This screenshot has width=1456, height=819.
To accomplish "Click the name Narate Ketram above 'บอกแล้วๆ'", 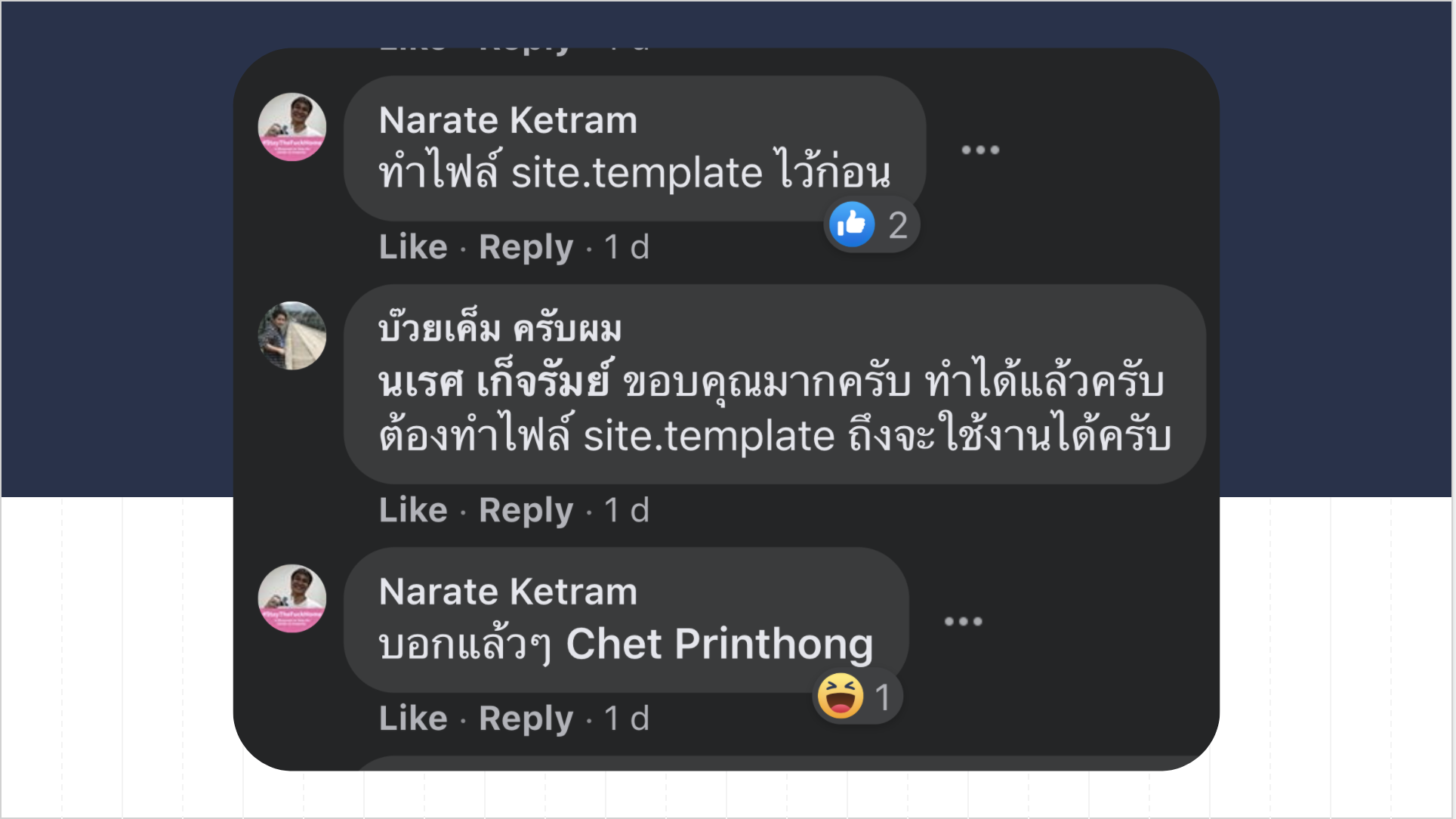I will pos(508,592).
